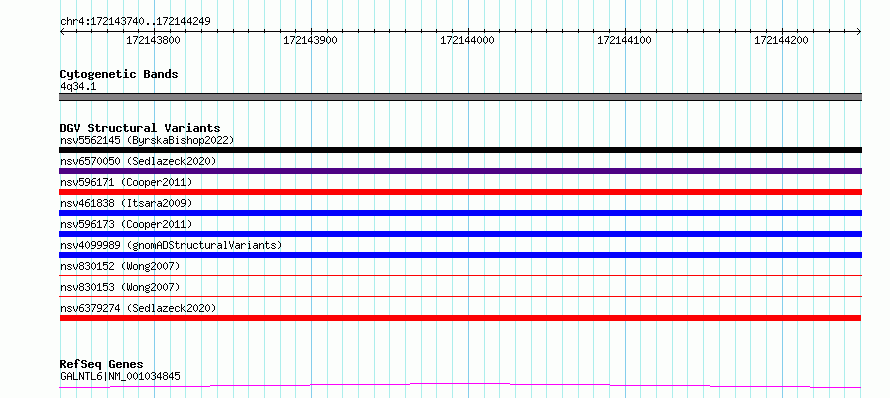Click nsv461838 (Itsara2009) label
This screenshot has height=398, width=890.
(126, 203)
